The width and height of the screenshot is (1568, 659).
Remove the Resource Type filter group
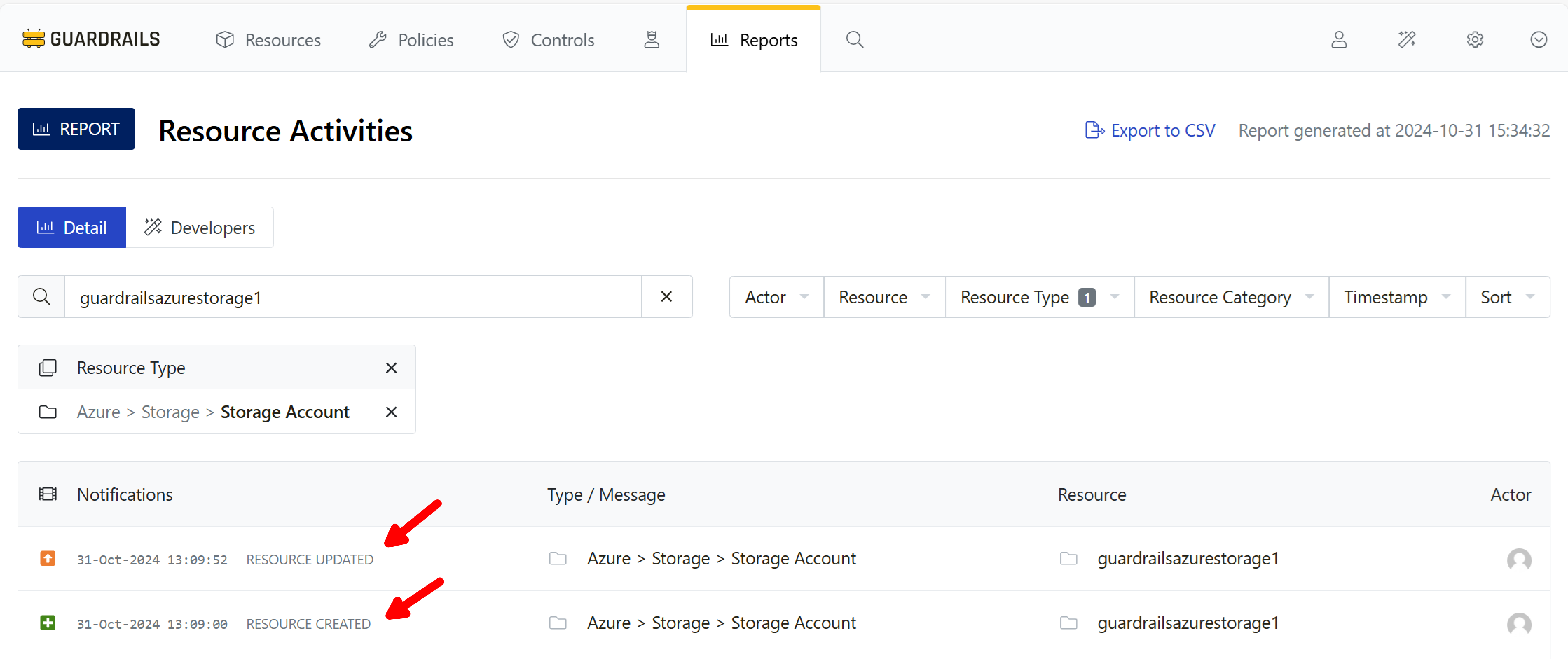coord(391,368)
